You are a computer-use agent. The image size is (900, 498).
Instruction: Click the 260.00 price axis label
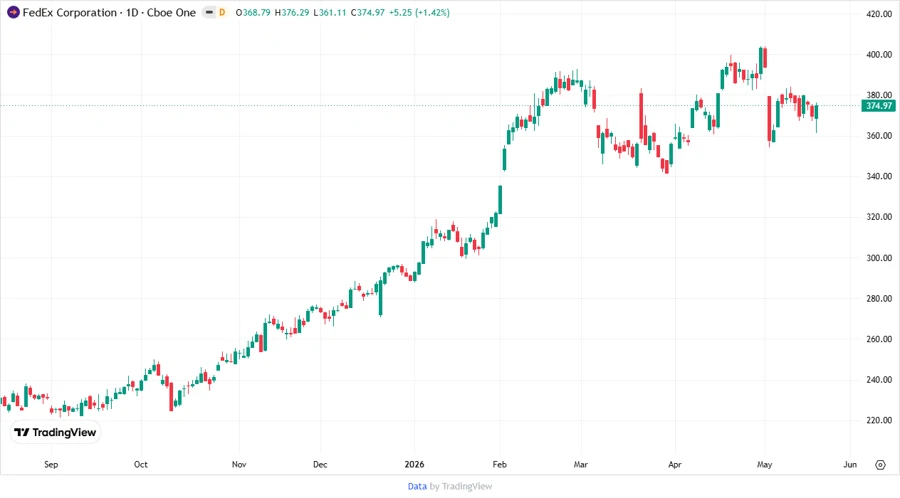[879, 339]
